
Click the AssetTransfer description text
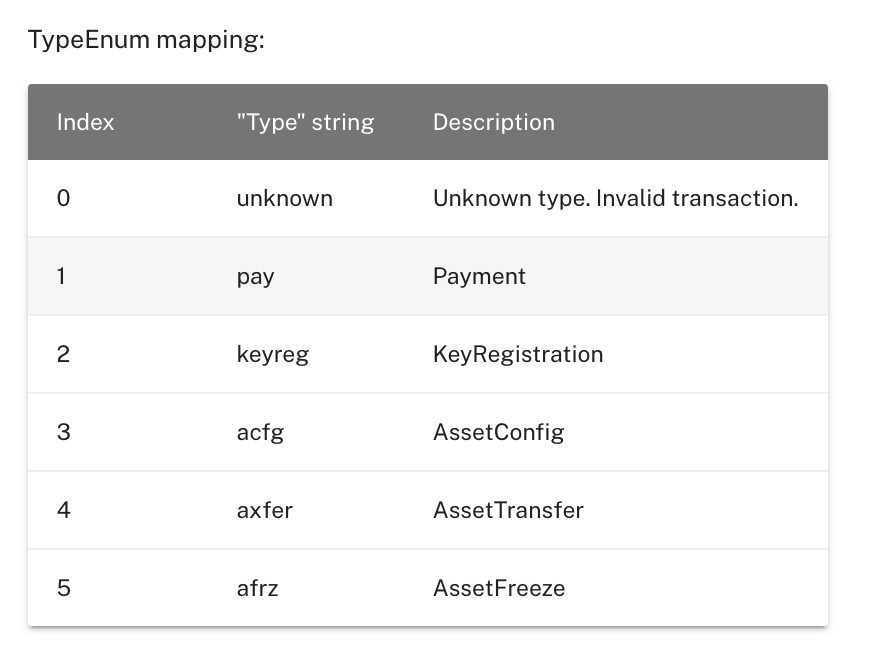click(508, 510)
